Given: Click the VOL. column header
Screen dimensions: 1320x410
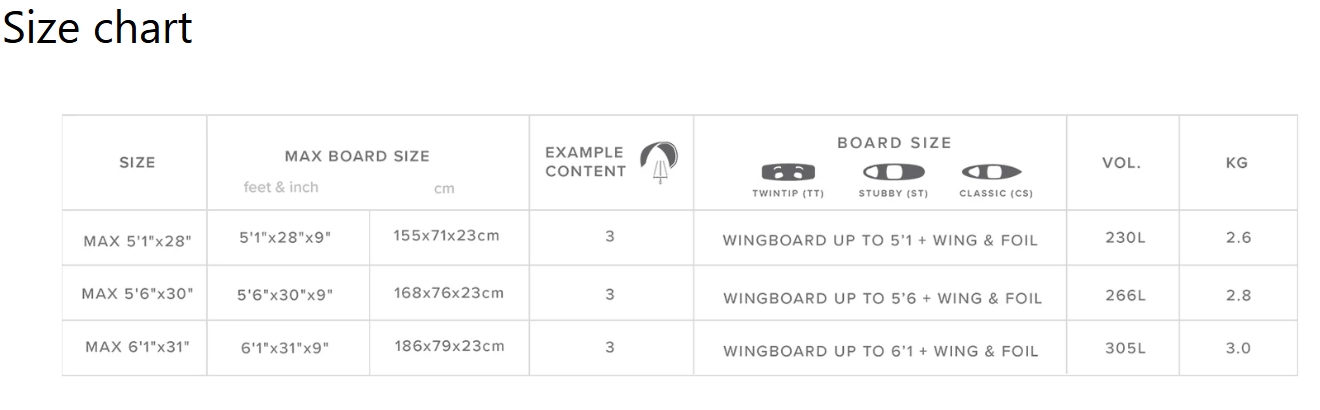Looking at the screenshot, I should [1122, 162].
